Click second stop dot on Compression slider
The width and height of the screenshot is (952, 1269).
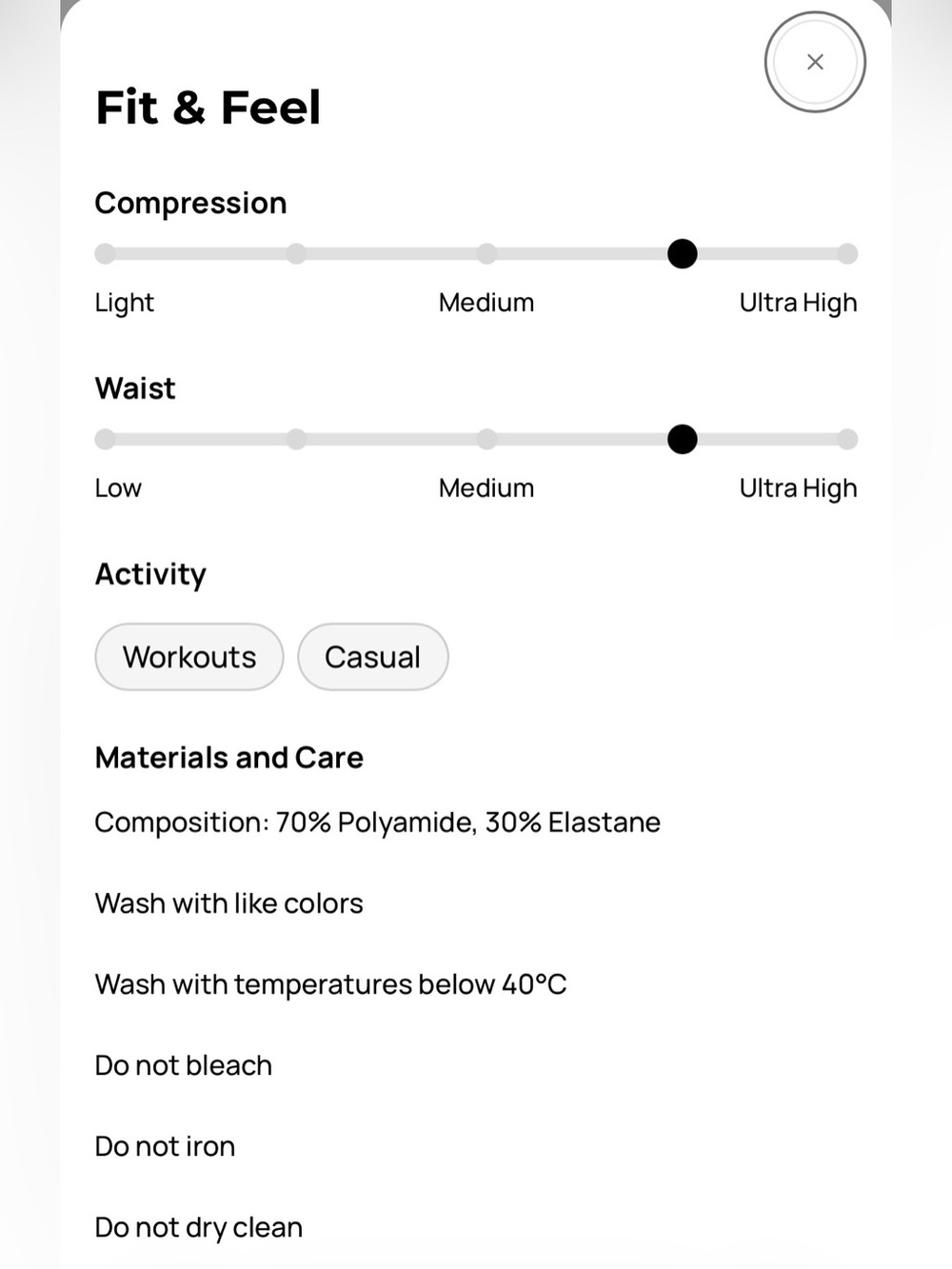click(296, 254)
